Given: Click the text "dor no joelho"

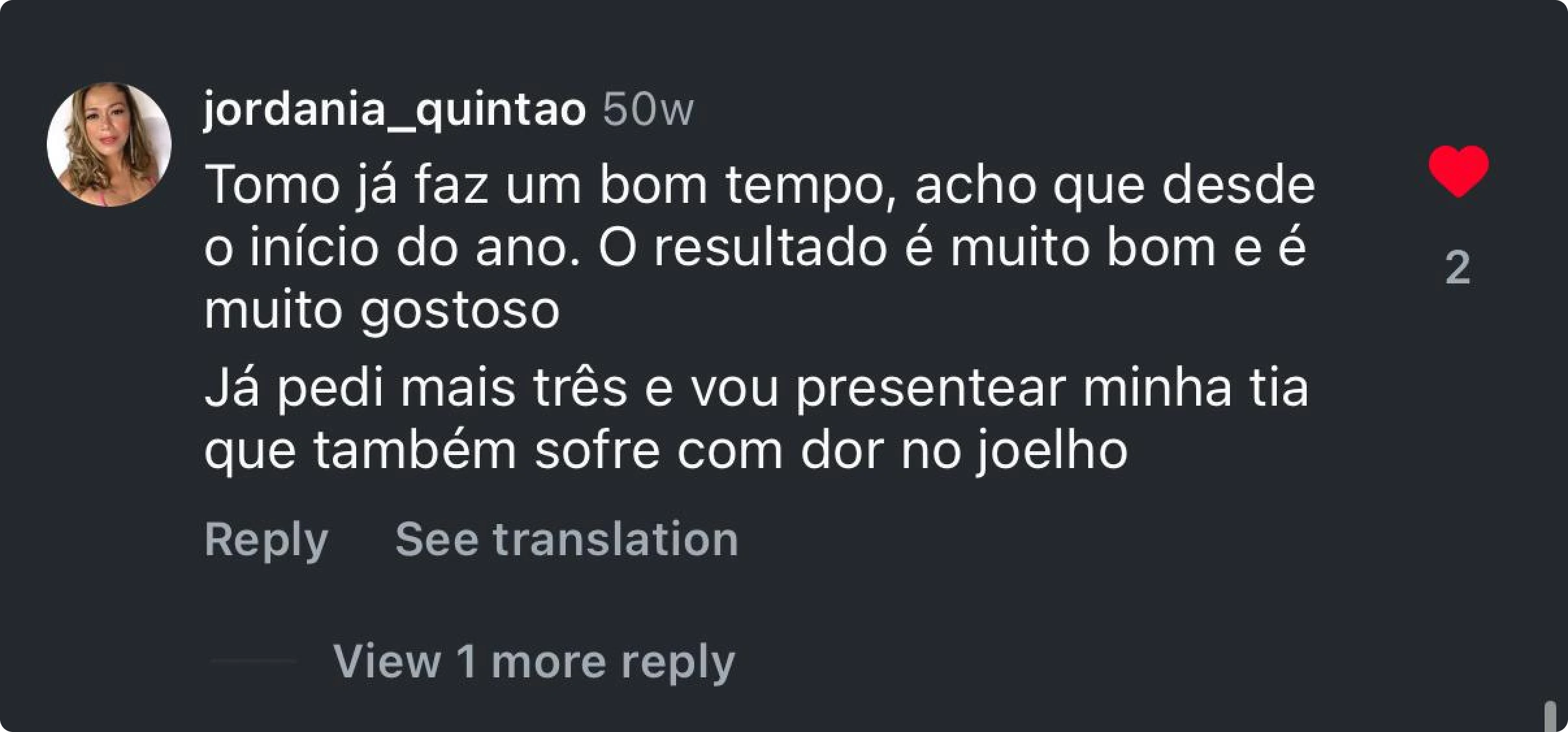Looking at the screenshot, I should [964, 450].
